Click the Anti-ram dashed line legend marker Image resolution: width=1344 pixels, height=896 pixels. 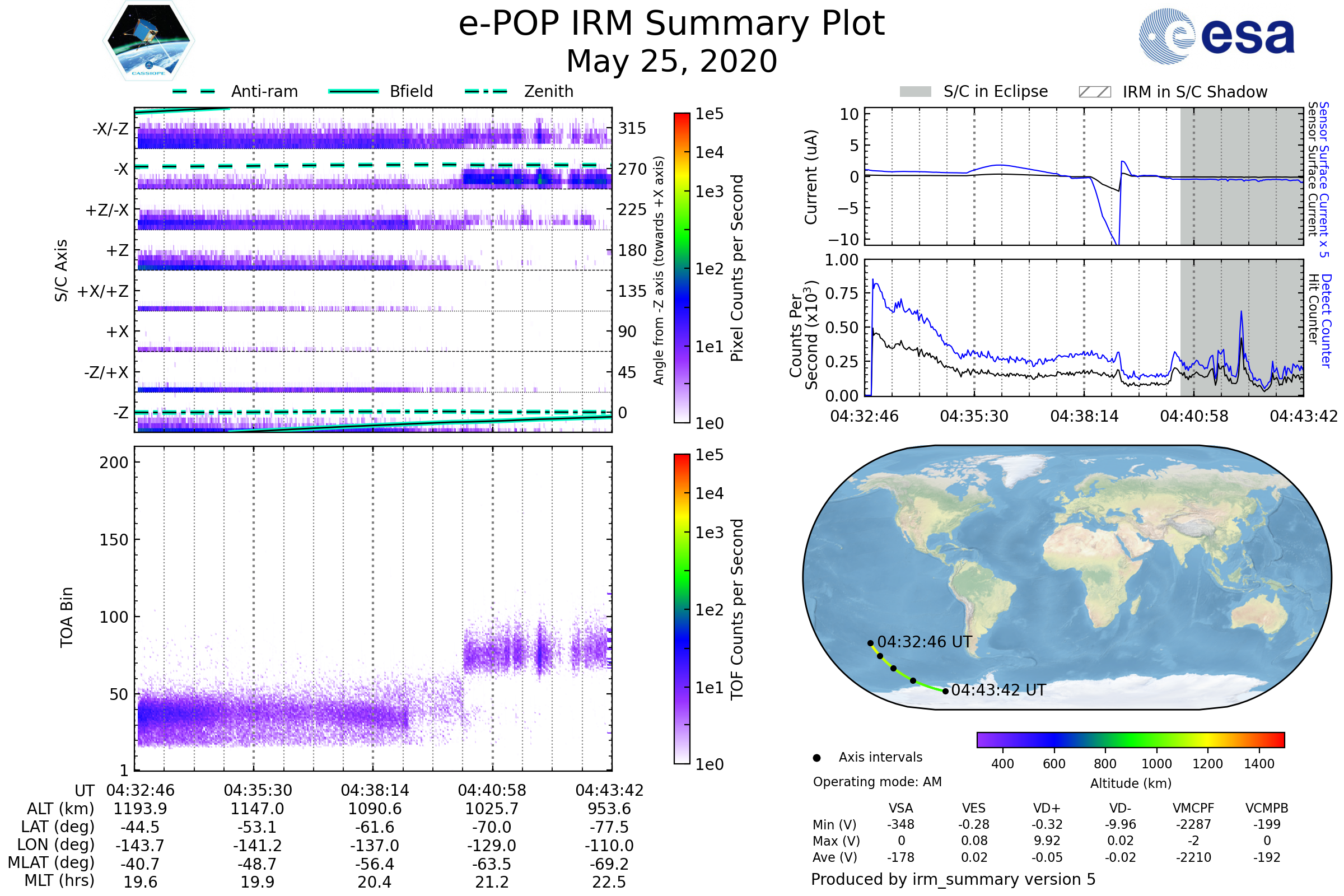(194, 91)
